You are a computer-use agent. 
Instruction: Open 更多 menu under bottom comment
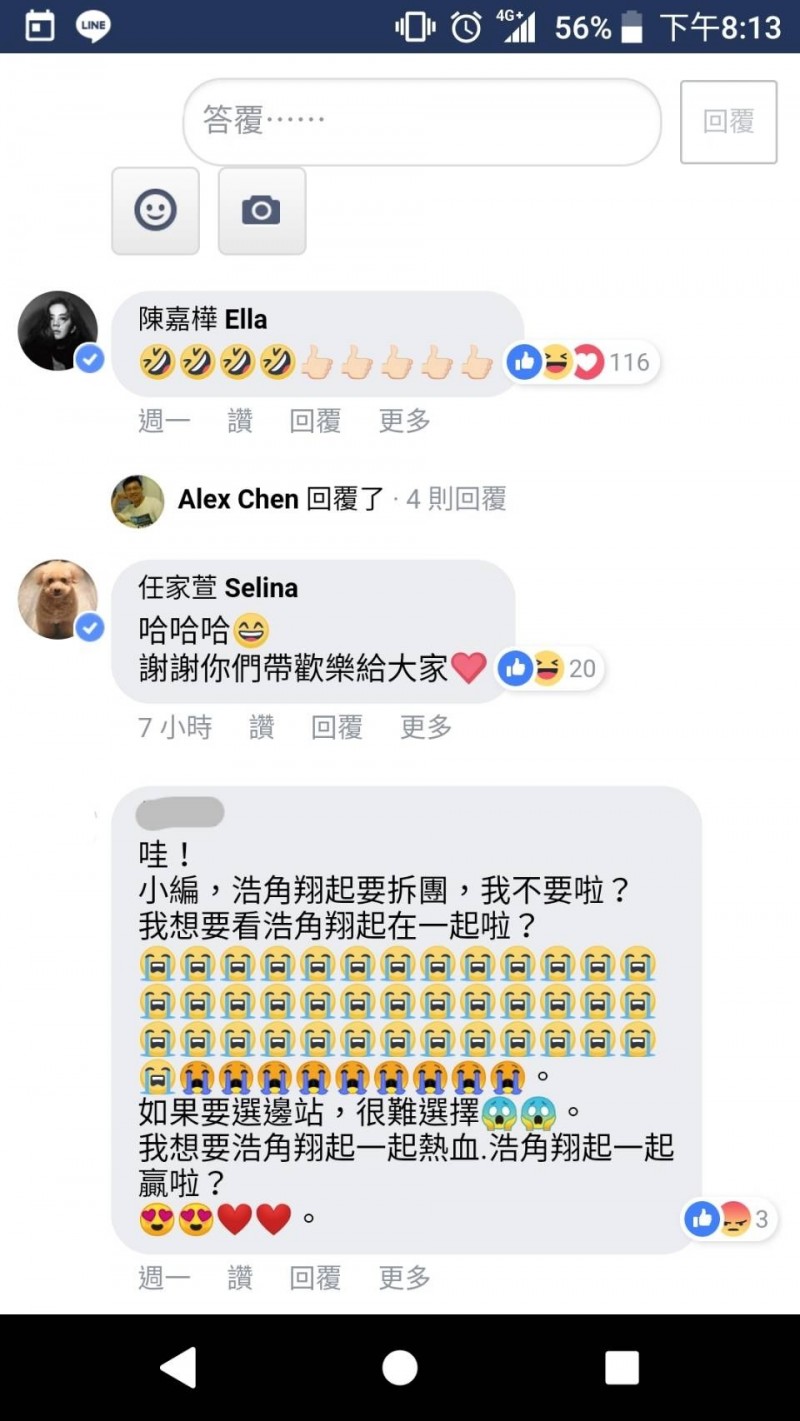tap(405, 1277)
